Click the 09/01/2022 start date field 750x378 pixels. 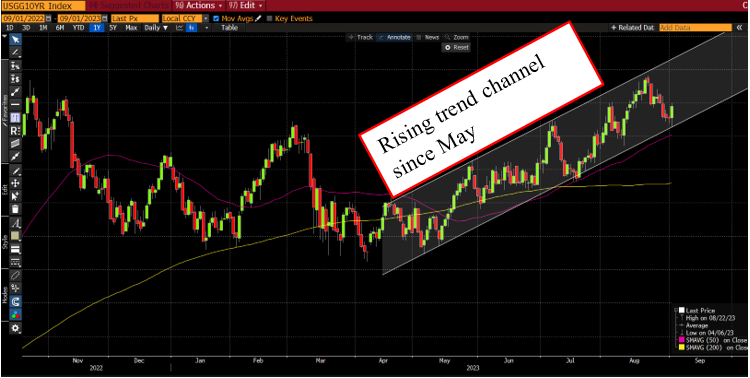click(23, 19)
